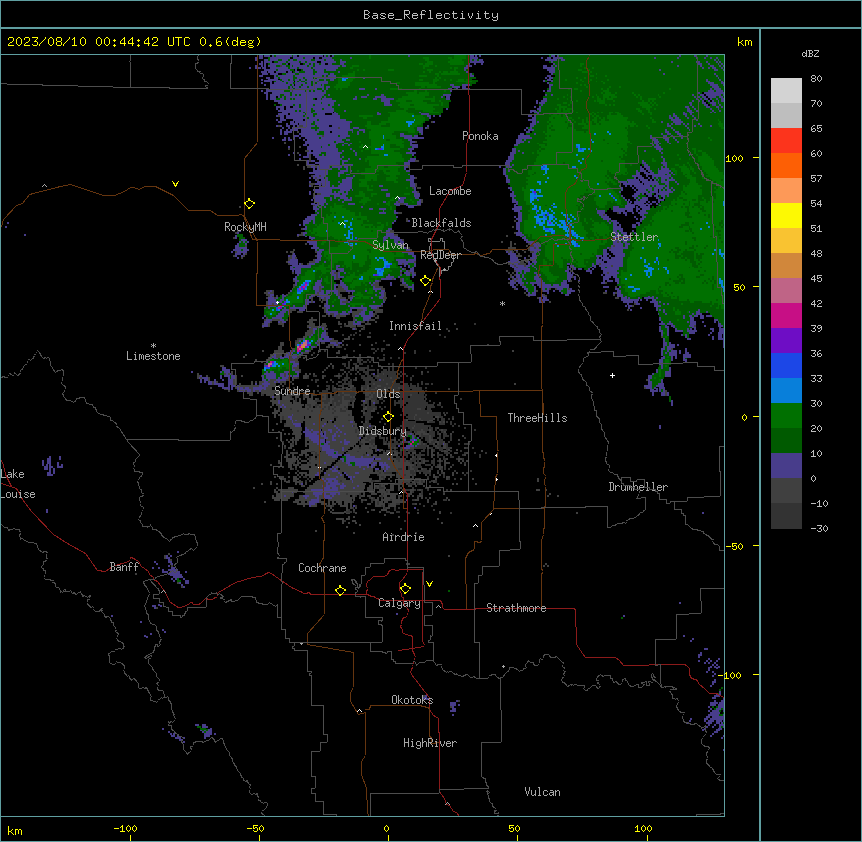This screenshot has height=842, width=862.
Task: Pick the yellow 51-54 dBZ legend swatch
Action: pyautogui.click(x=786, y=216)
